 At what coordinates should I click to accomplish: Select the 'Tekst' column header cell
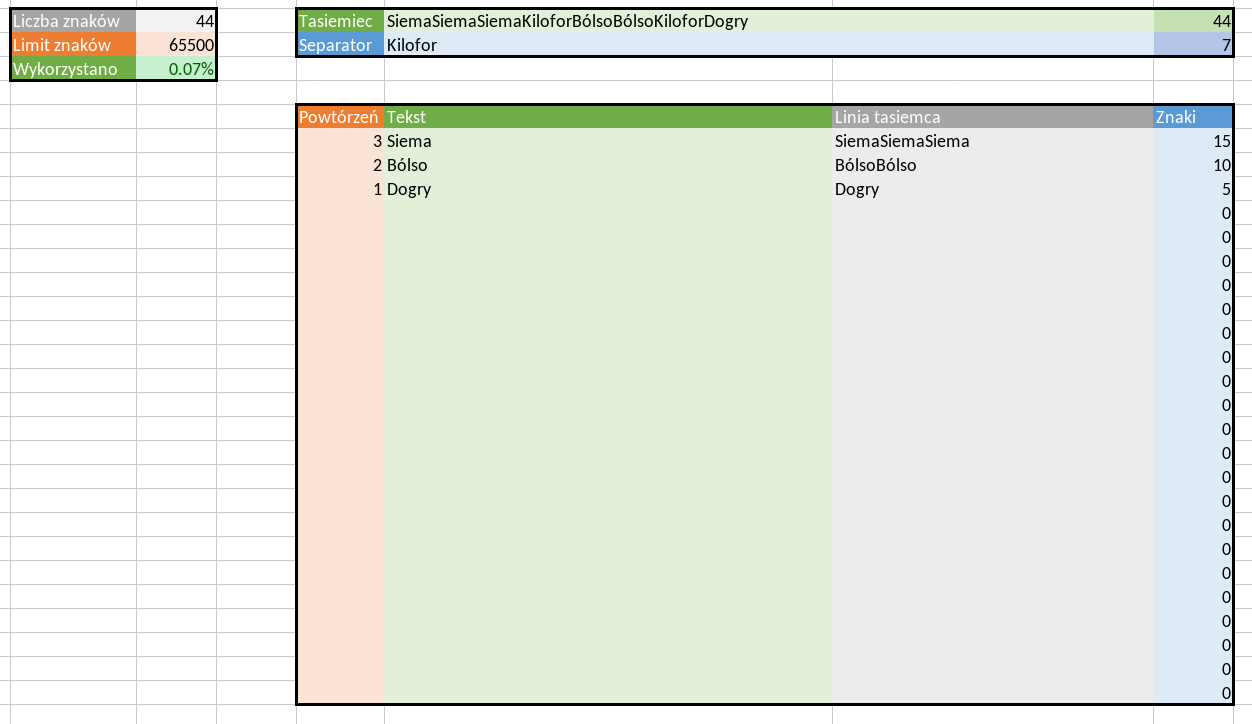click(x=607, y=117)
